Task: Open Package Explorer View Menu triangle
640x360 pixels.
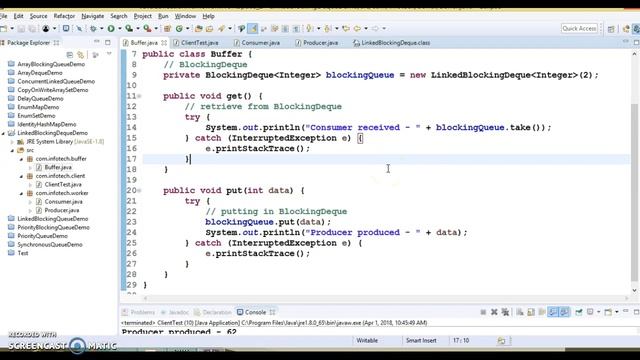Action: (x=109, y=54)
